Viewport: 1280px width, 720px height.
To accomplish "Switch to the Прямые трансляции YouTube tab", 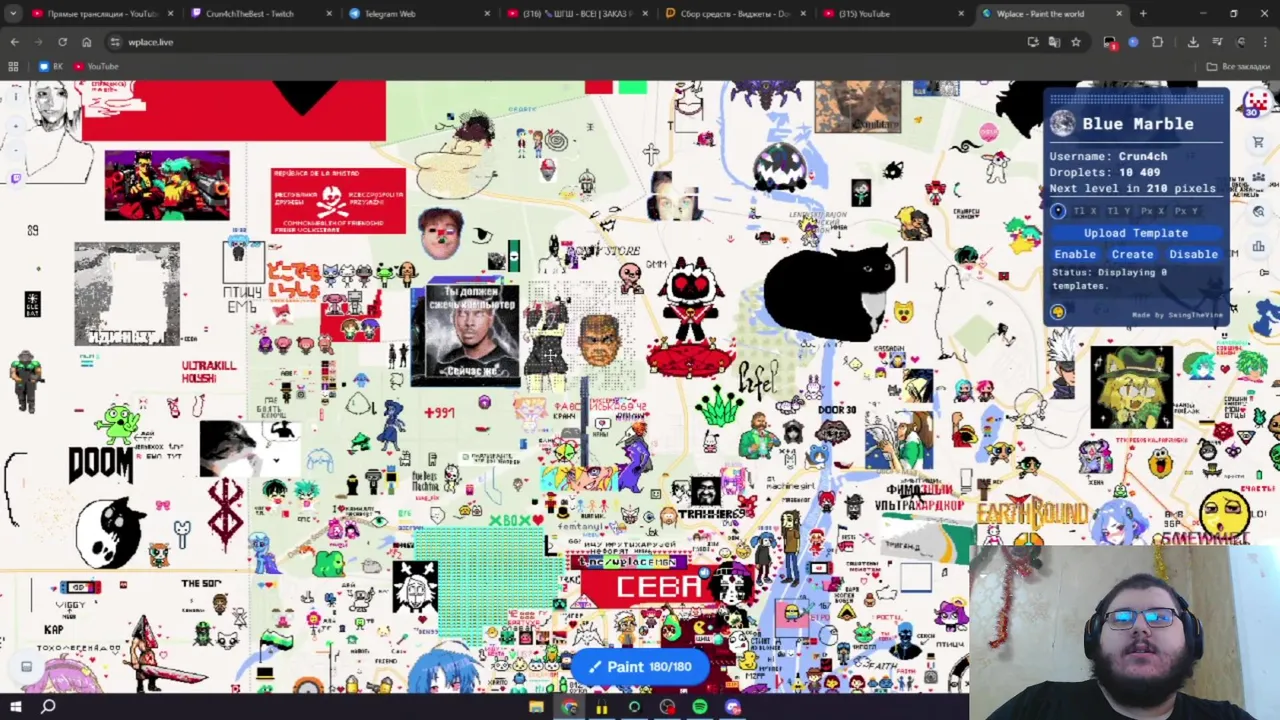I will (x=102, y=14).
